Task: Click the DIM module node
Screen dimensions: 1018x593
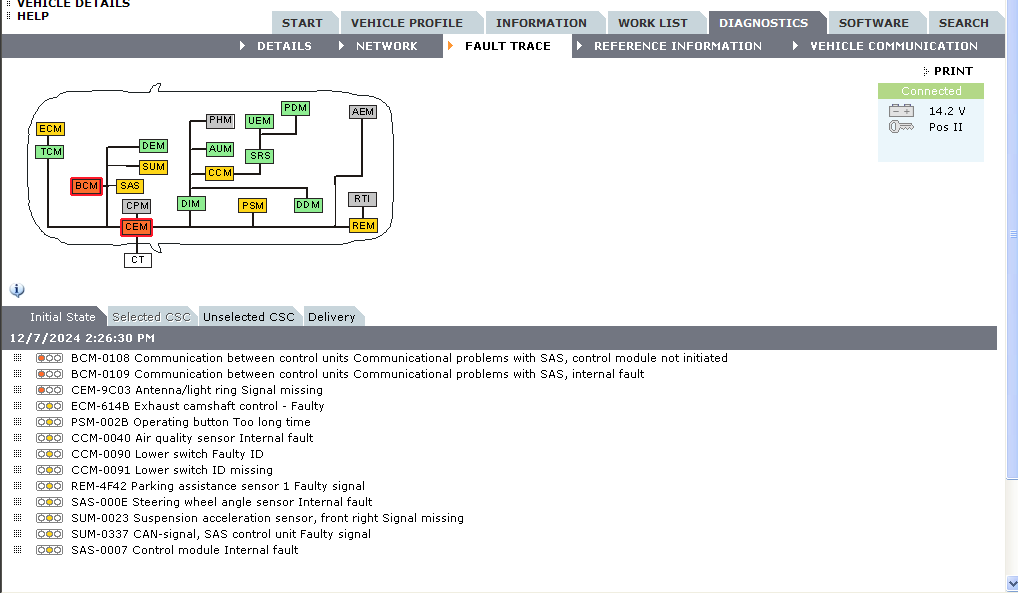Action: 190,204
